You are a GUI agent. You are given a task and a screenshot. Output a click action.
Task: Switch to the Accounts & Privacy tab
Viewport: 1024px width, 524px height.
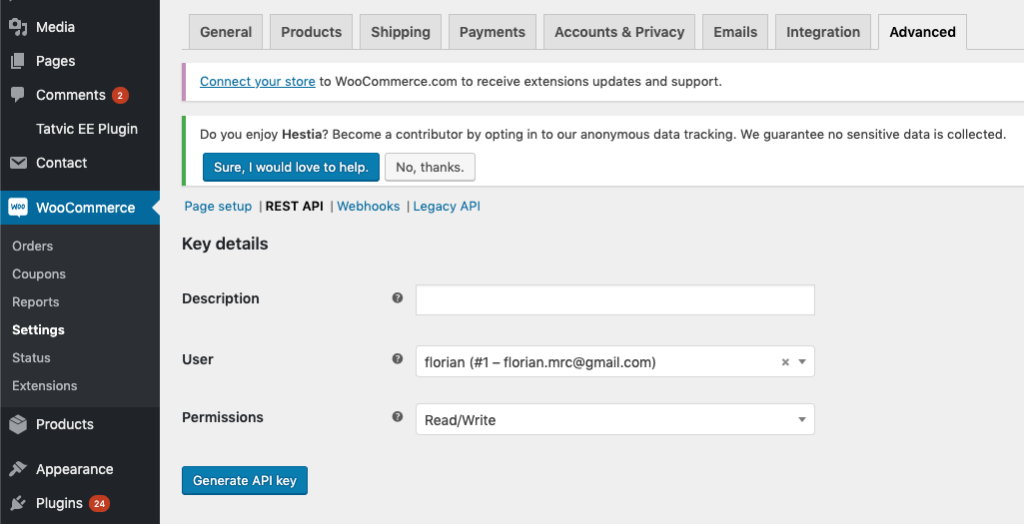coord(619,32)
